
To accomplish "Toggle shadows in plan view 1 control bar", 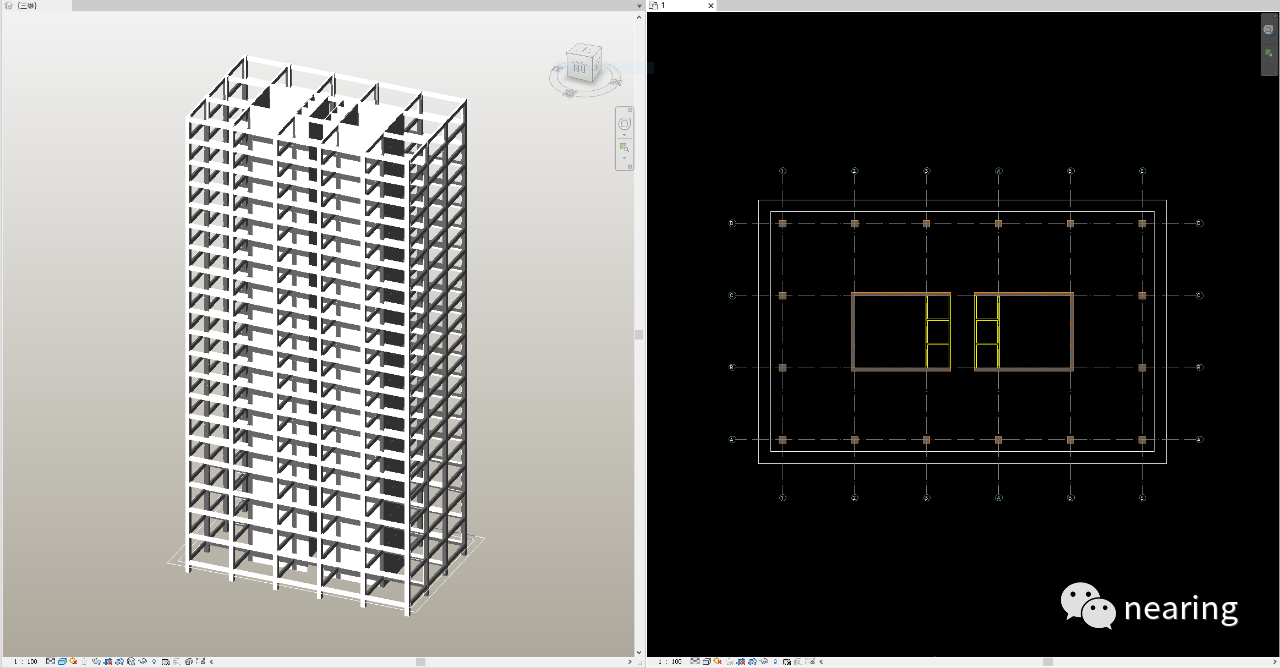I will pyautogui.click(x=729, y=661).
